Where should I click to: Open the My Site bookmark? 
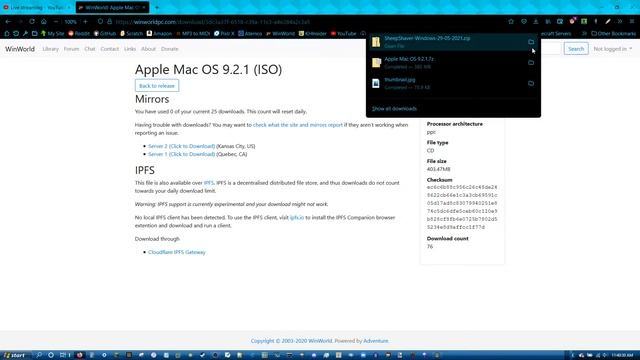point(52,33)
